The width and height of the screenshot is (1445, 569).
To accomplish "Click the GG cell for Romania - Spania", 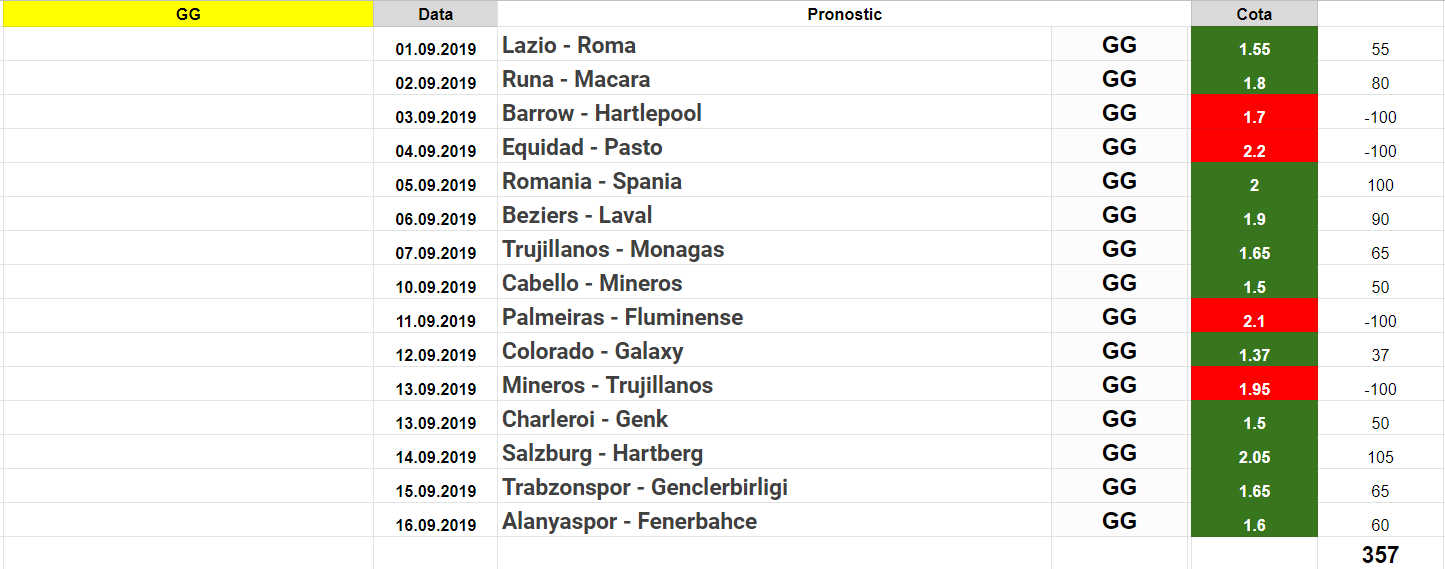I will [1120, 181].
